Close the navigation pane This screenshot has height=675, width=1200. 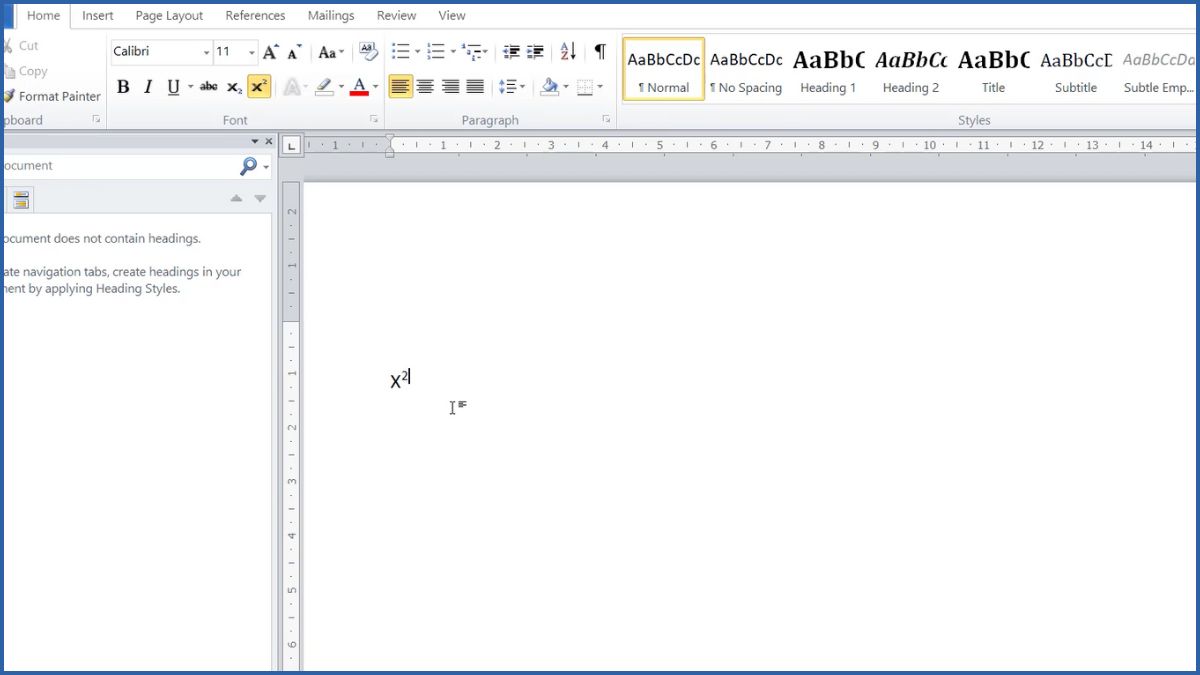pyautogui.click(x=269, y=141)
